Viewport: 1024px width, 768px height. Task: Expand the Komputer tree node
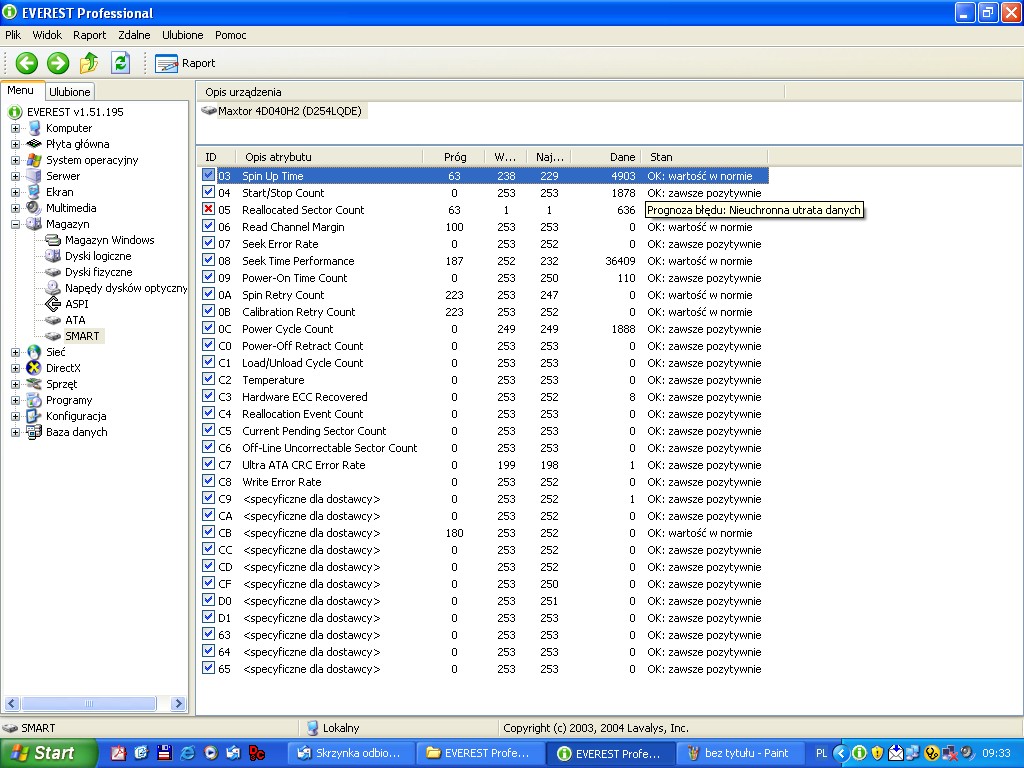coord(16,128)
